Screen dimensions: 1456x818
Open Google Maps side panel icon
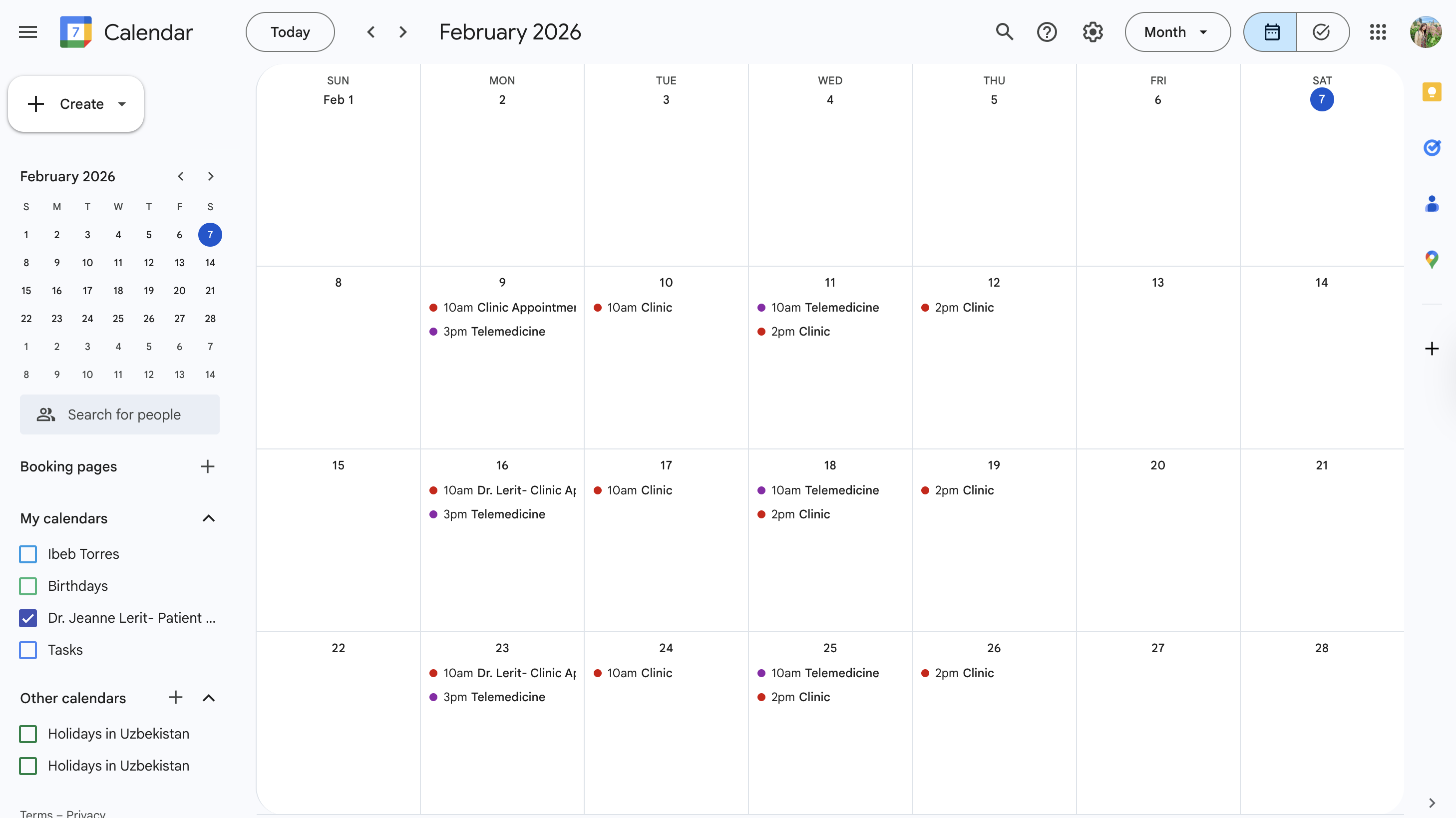click(x=1431, y=260)
